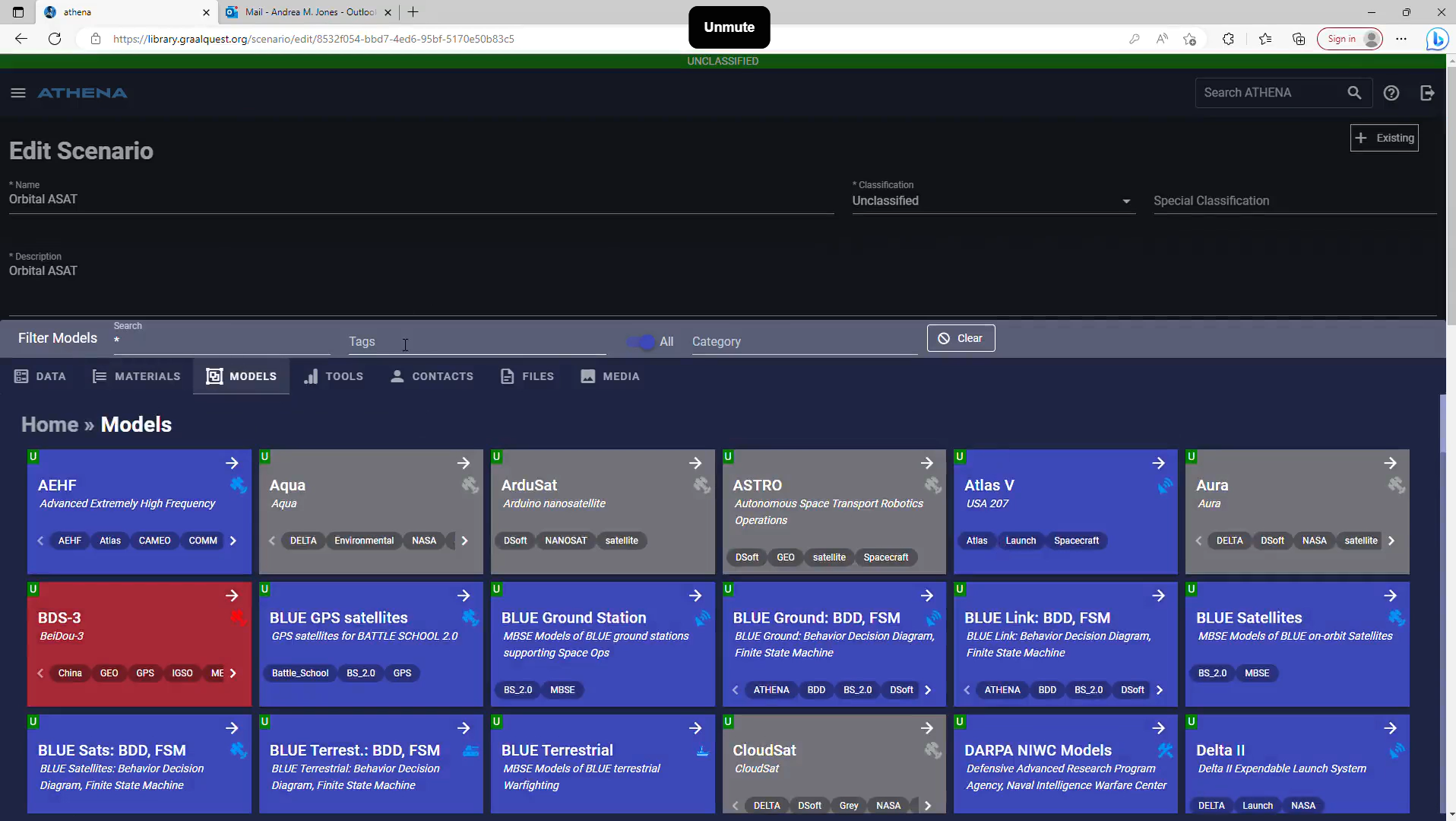
Task: Click the Search ATHENA field
Action: (1269, 93)
